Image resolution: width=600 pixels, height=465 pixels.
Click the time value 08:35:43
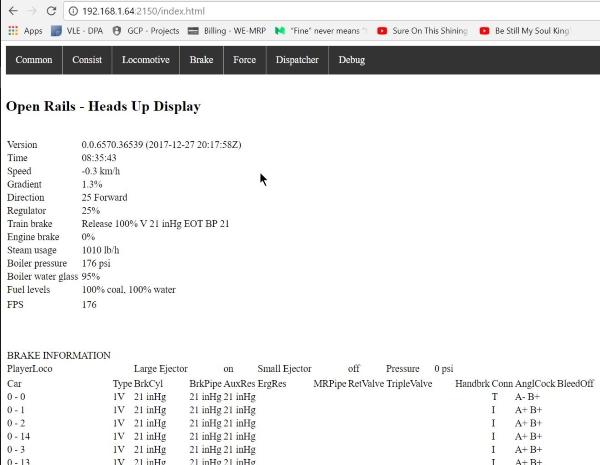(x=99, y=158)
